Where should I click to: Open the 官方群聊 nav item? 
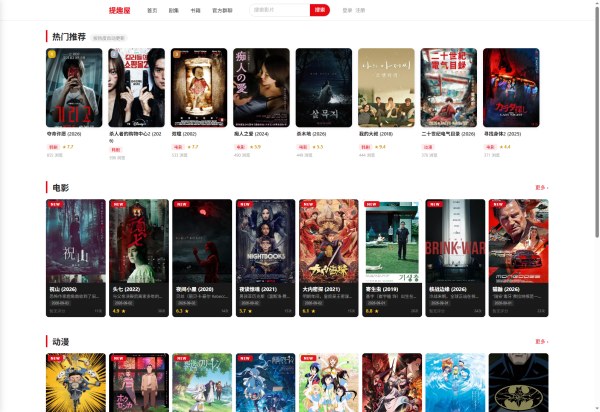tap(222, 10)
